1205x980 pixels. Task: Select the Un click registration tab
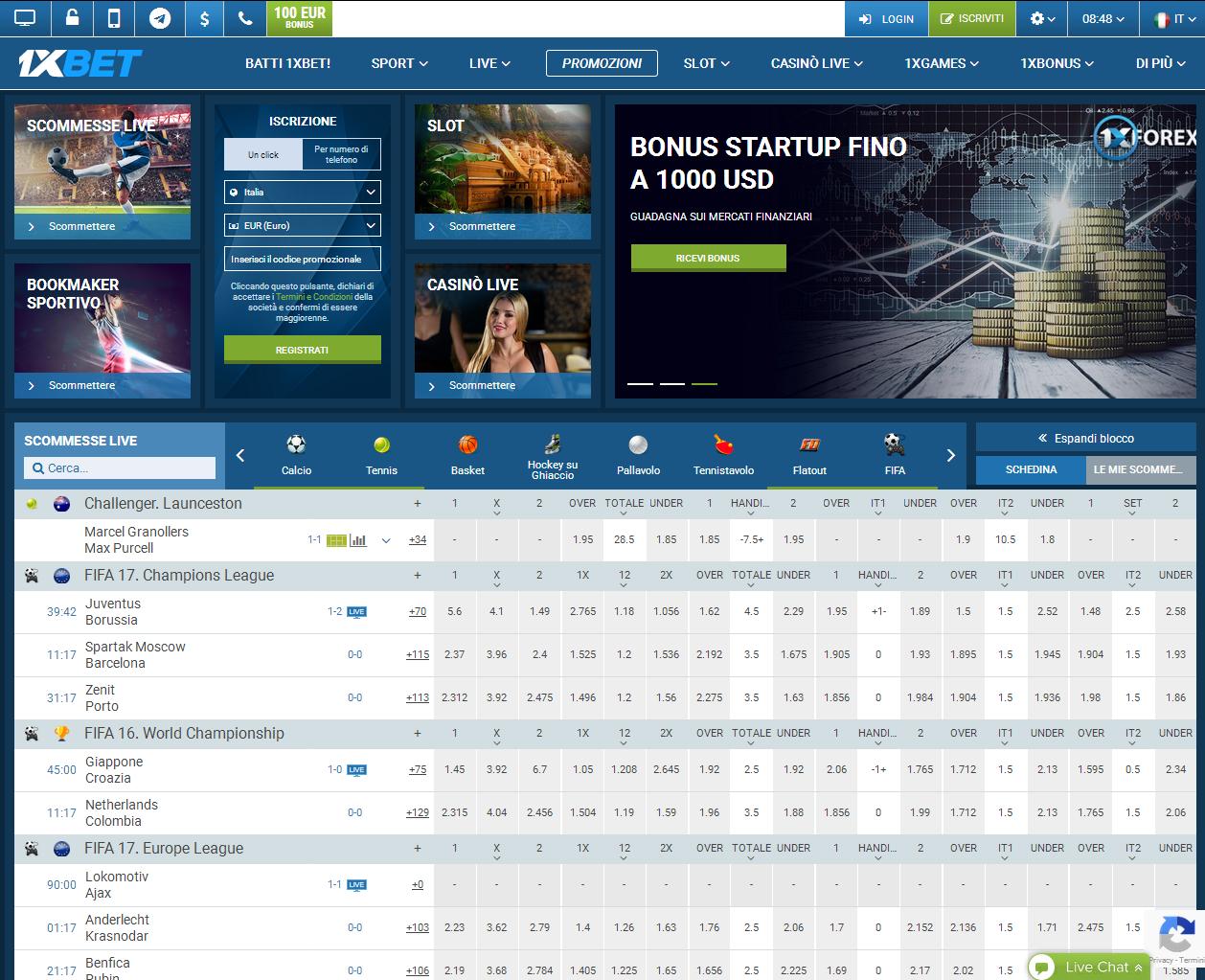[x=263, y=154]
